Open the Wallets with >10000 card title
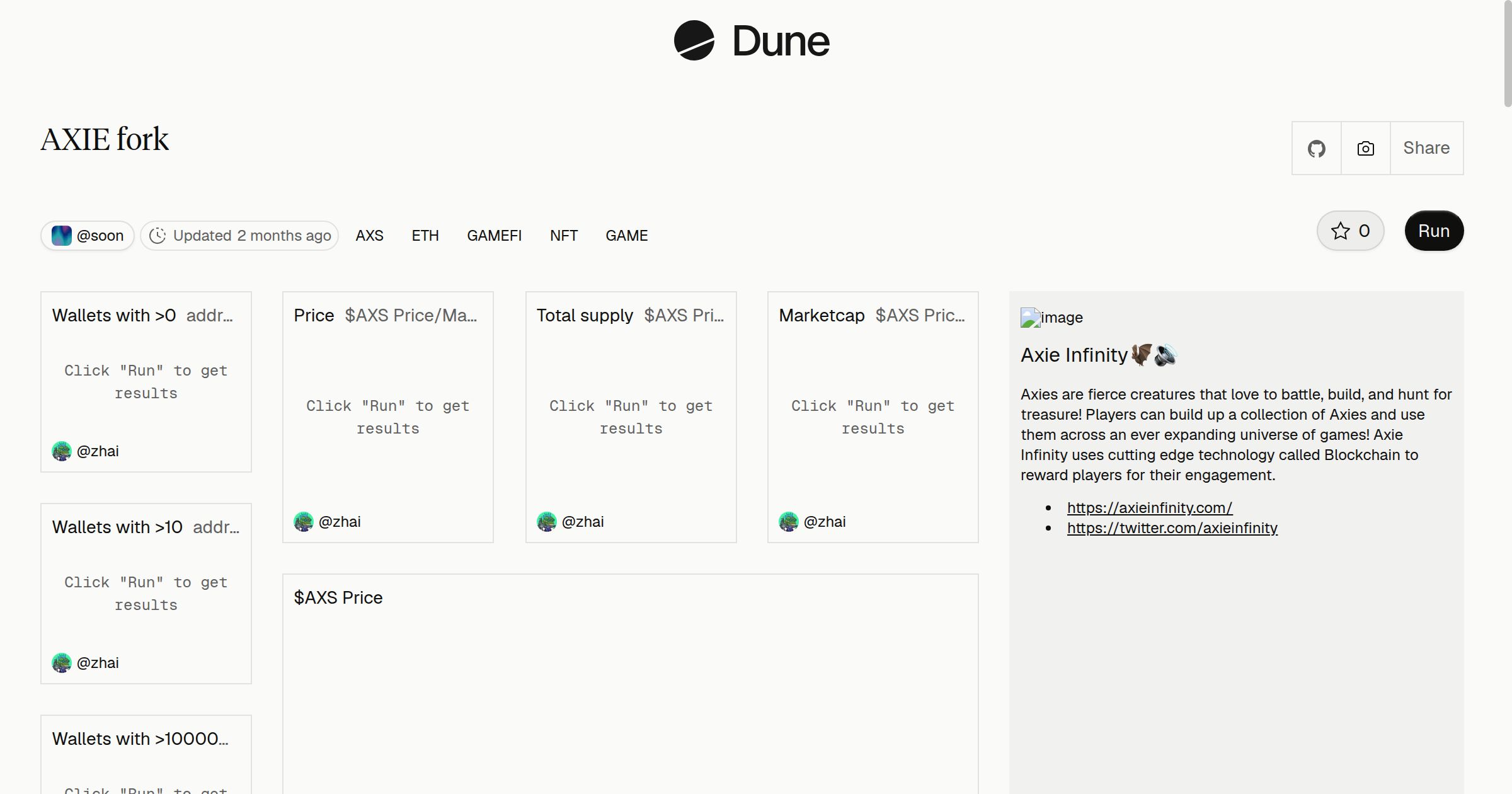This screenshot has width=1512, height=794. tap(140, 739)
